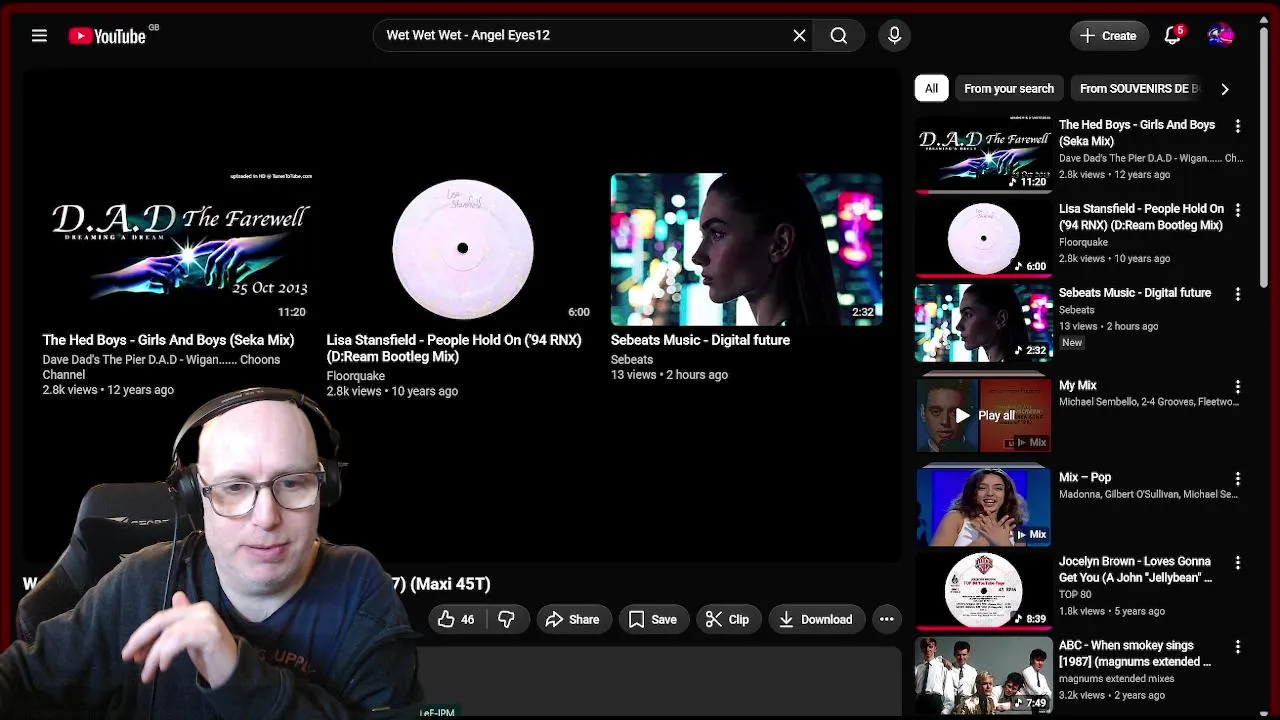Open options for Jocelyn Brown video
This screenshot has height=720, width=1280.
coord(1237,563)
